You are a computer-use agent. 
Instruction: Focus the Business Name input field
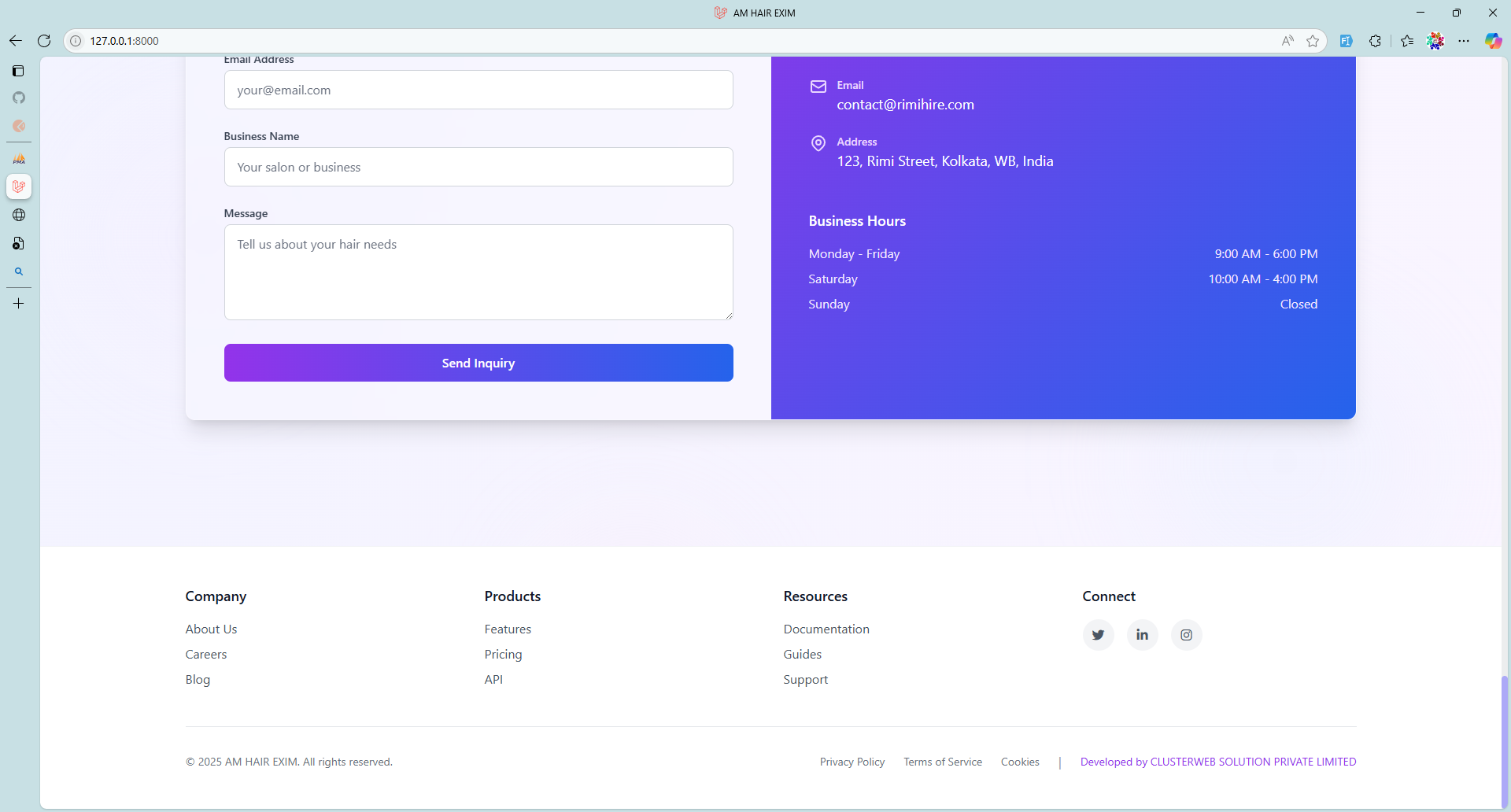(478, 167)
